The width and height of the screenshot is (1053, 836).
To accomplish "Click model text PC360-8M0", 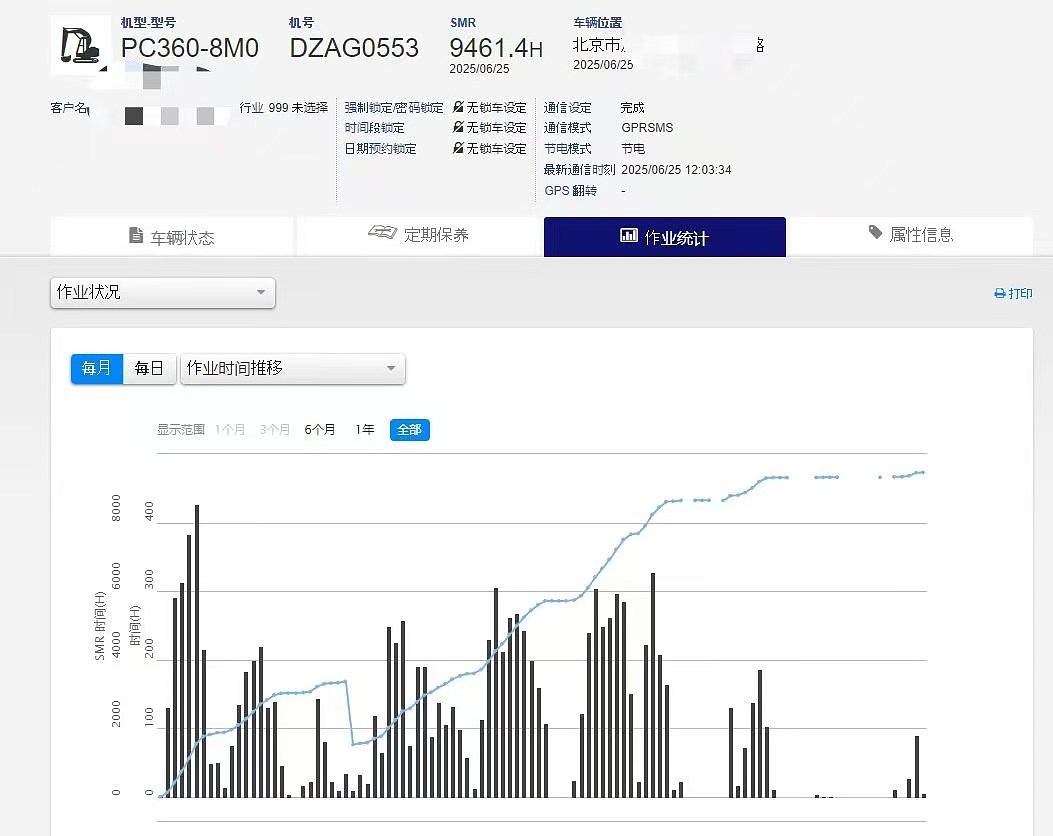I will (189, 48).
